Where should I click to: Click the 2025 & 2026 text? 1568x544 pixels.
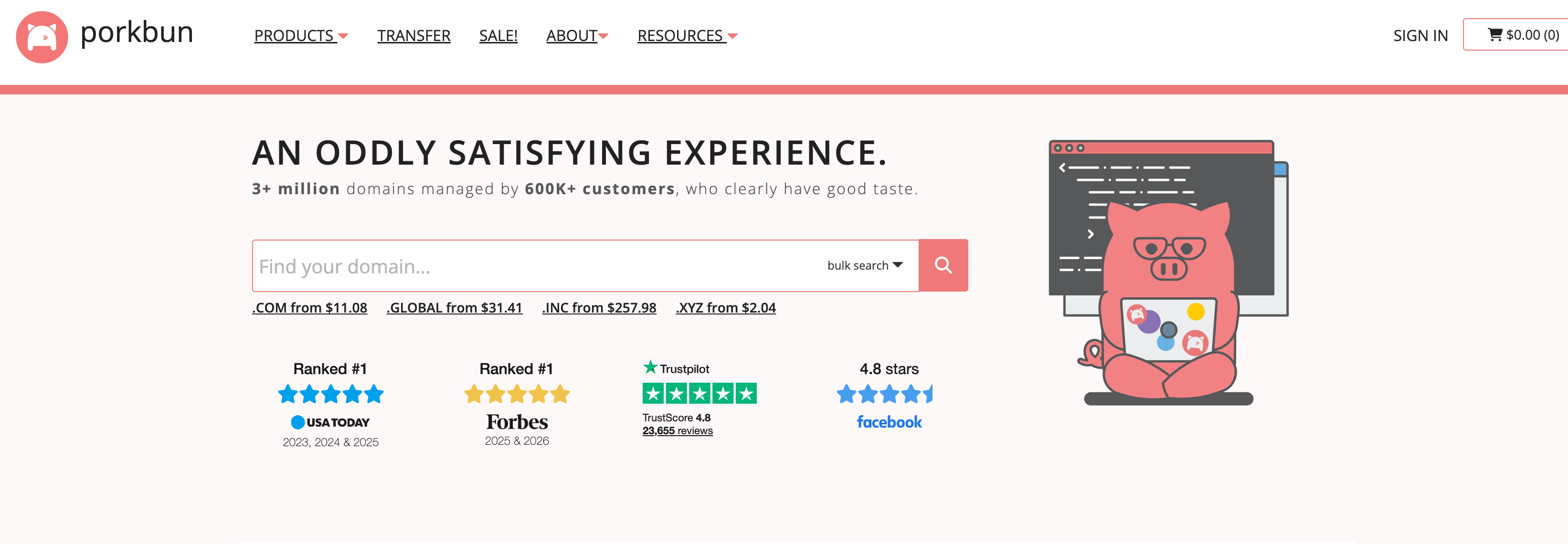click(517, 441)
